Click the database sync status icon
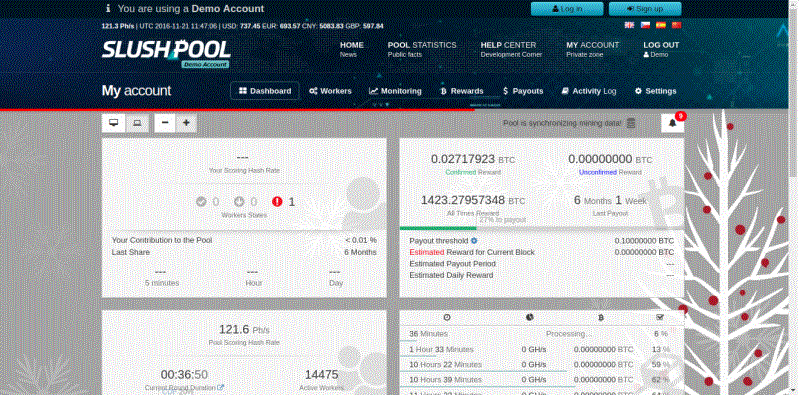 (631, 123)
